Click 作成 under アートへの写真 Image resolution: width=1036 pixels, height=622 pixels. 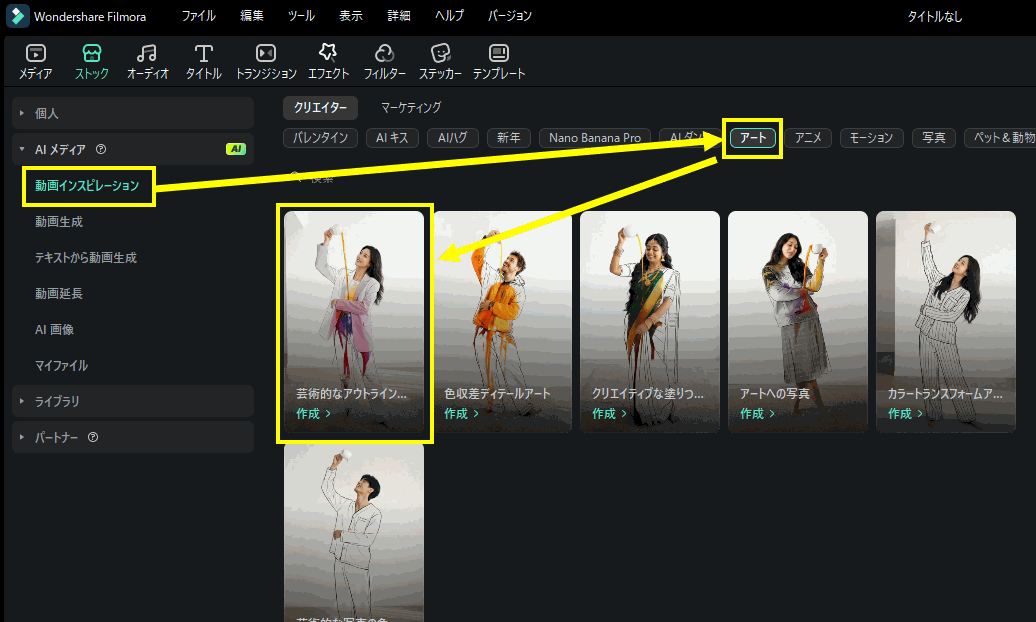757,414
